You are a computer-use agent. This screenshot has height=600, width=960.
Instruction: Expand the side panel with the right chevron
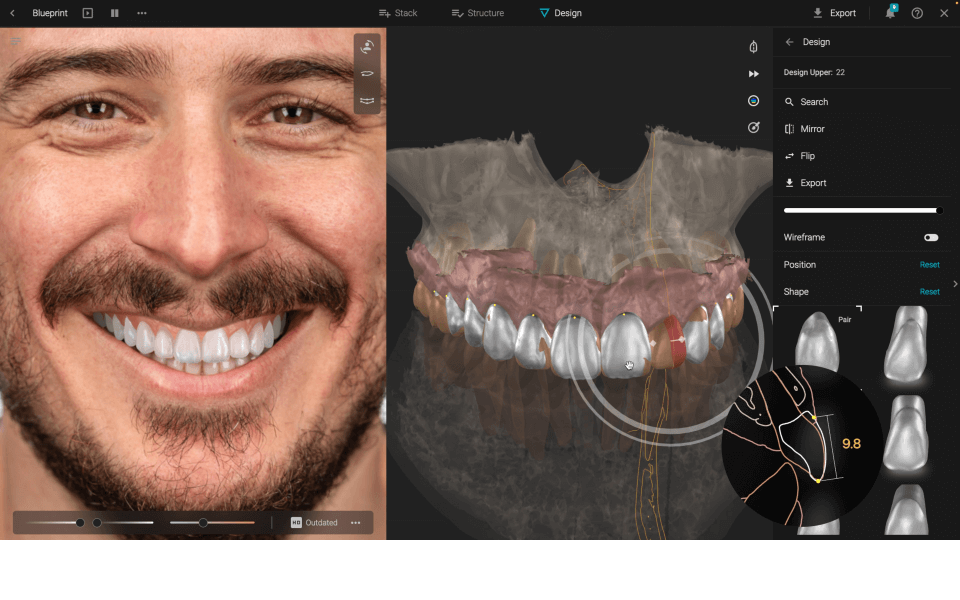tap(954, 284)
